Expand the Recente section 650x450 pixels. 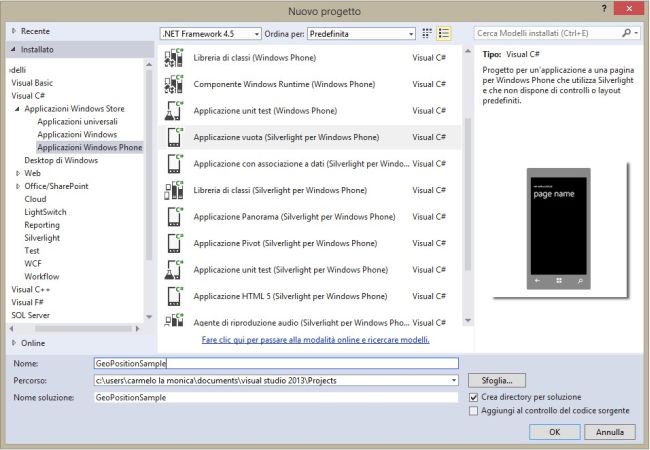[x=14, y=31]
